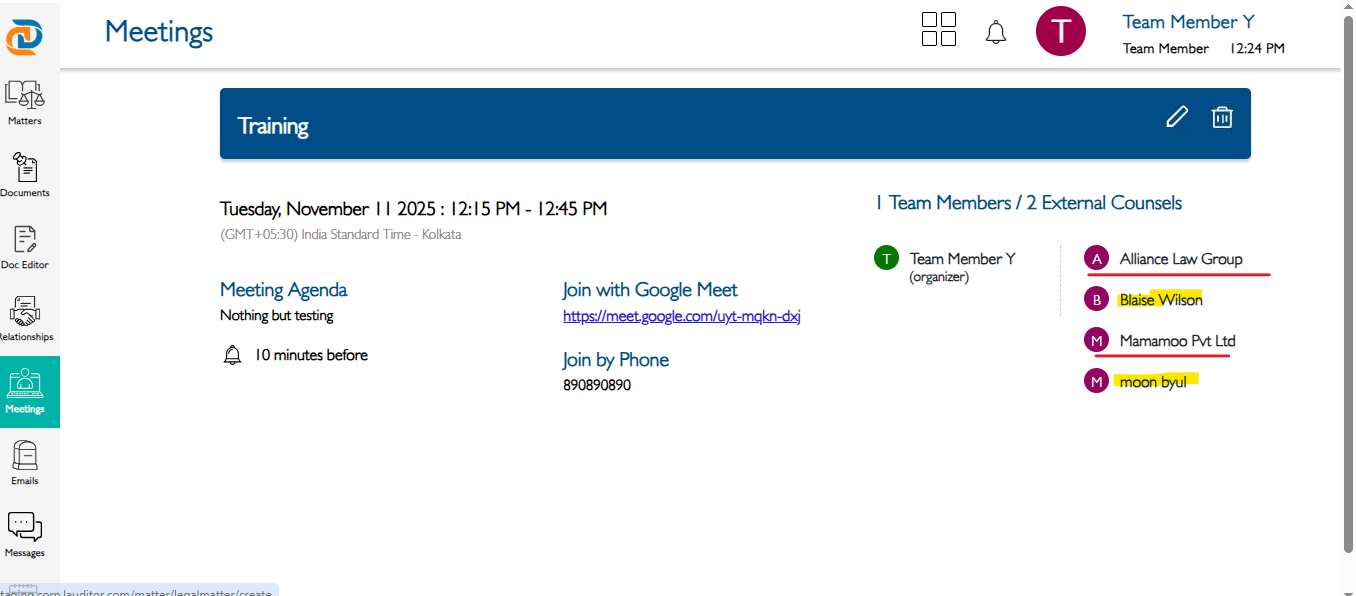The width and height of the screenshot is (1356, 596).
Task: Open the Google Meet link
Action: 681,316
